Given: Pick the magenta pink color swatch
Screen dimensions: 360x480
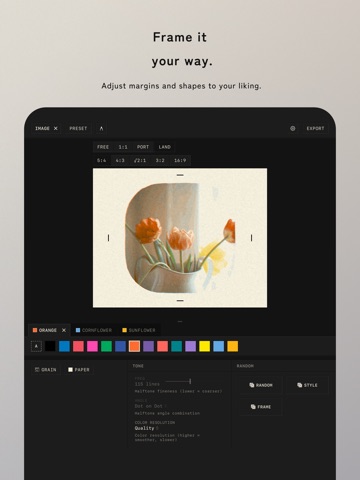Looking at the screenshot, I should 92,346.
